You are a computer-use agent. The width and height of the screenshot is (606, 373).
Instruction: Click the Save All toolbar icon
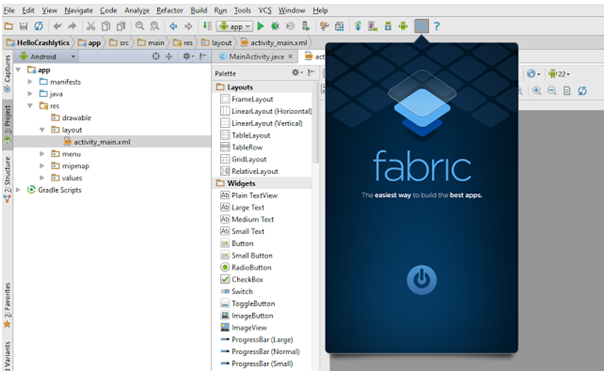point(24,26)
